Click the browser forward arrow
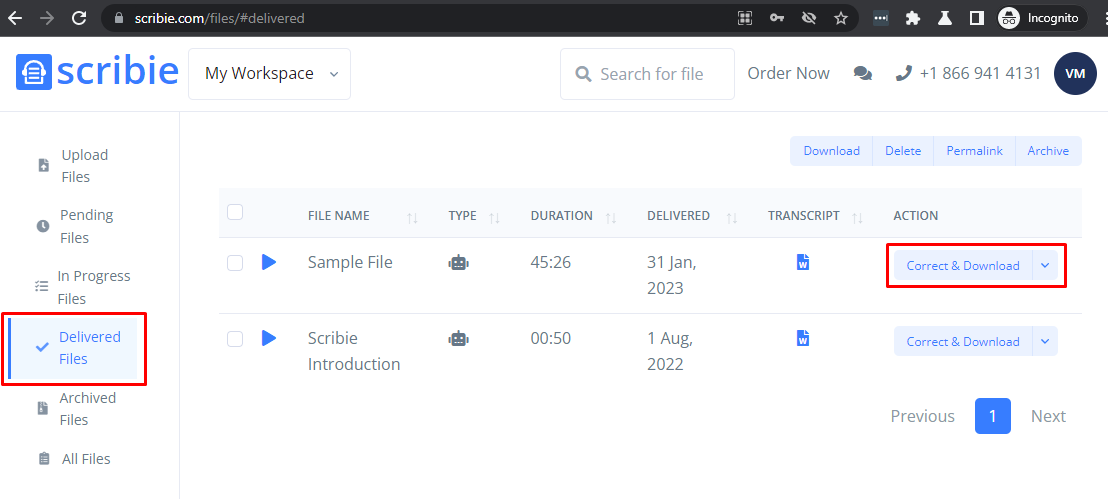1108x499 pixels. pyautogui.click(x=47, y=18)
